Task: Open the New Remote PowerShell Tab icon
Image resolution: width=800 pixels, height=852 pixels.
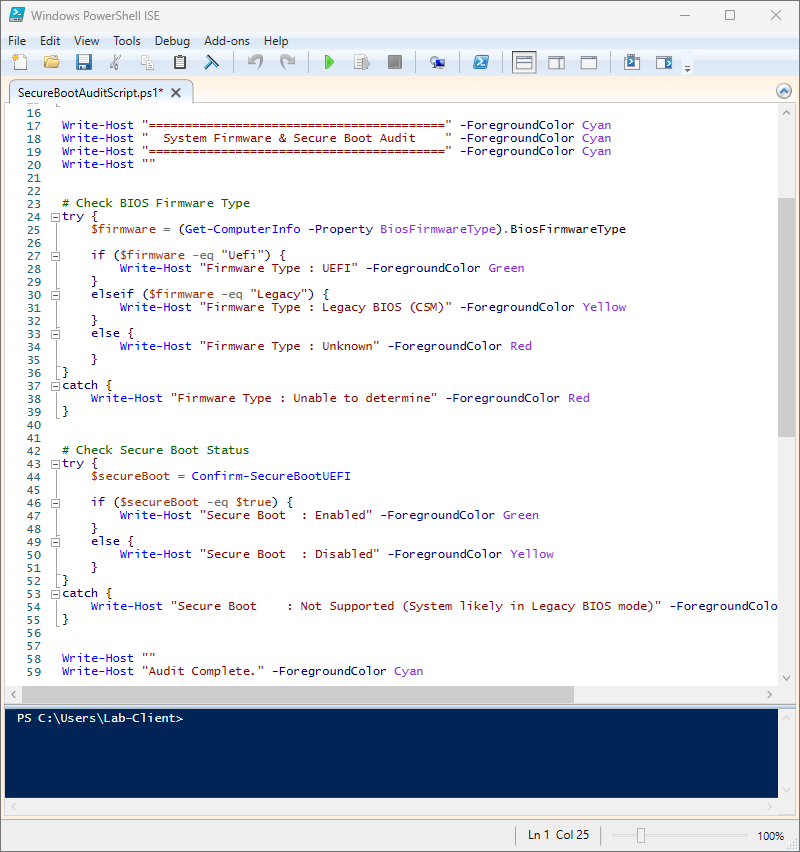Action: point(437,62)
